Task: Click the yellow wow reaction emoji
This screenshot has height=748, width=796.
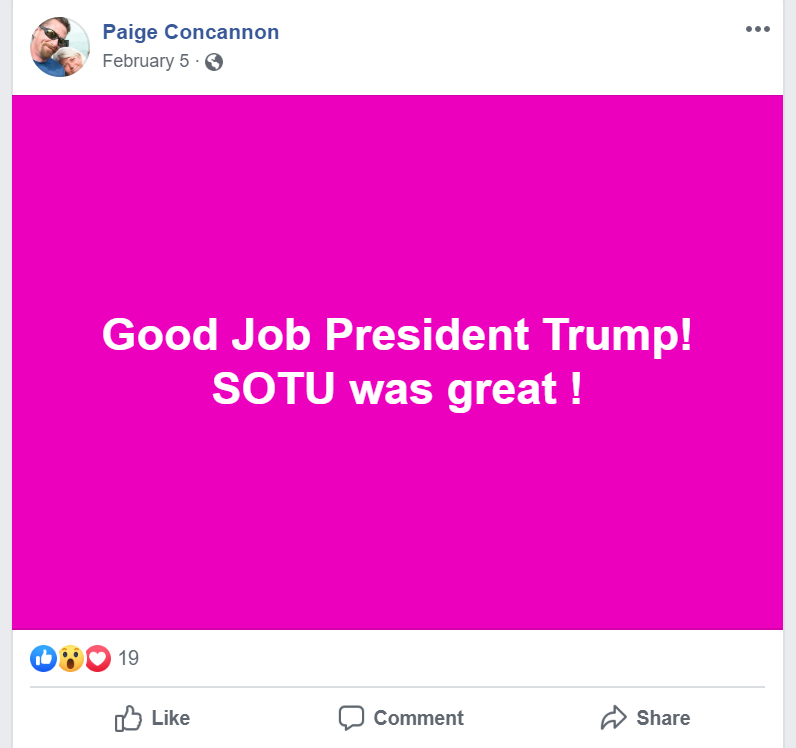Action: click(x=70, y=658)
